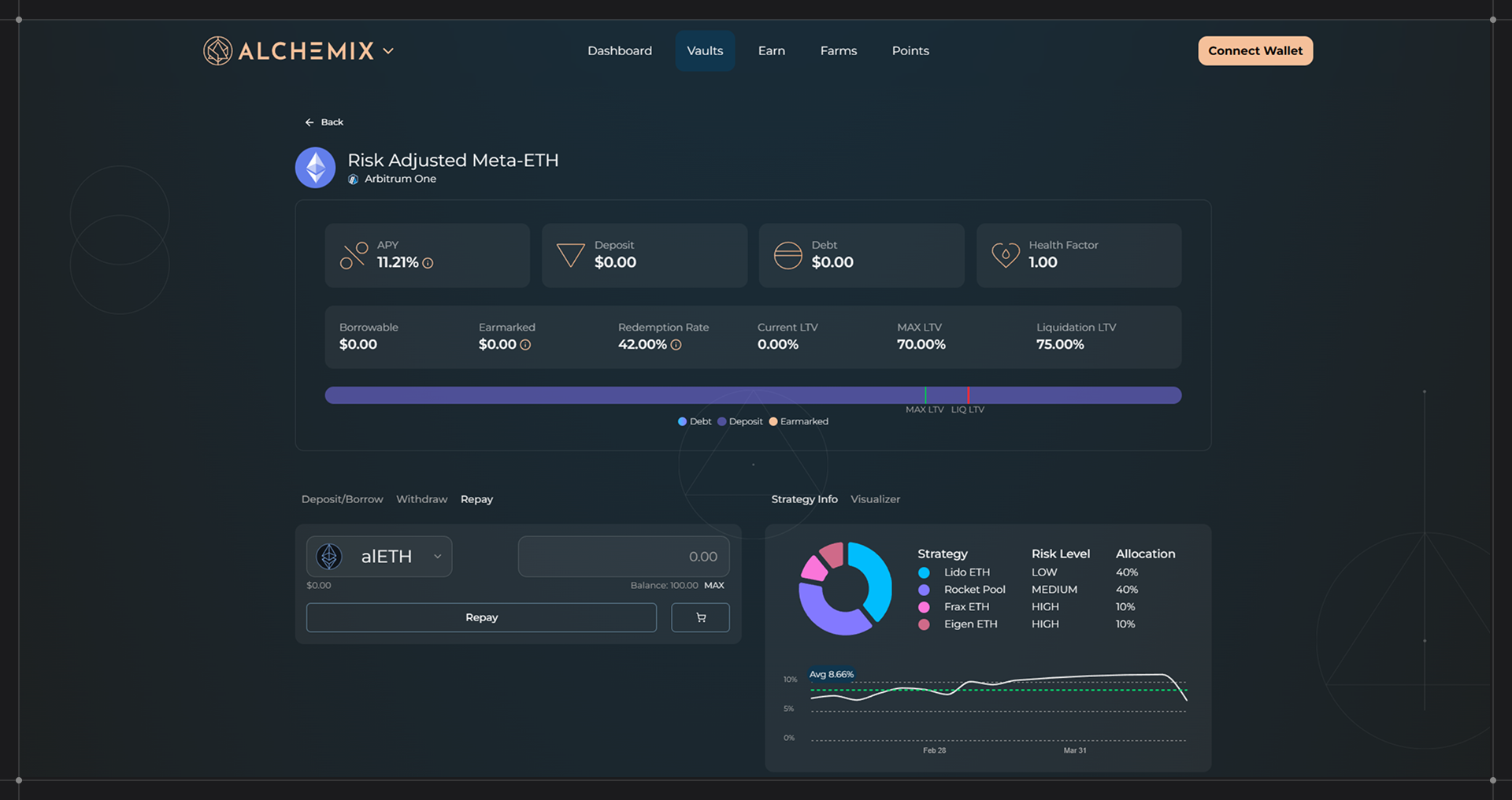Image resolution: width=1512 pixels, height=800 pixels.
Task: Expand the Alchemix logo dropdown chevron
Action: pos(388,51)
